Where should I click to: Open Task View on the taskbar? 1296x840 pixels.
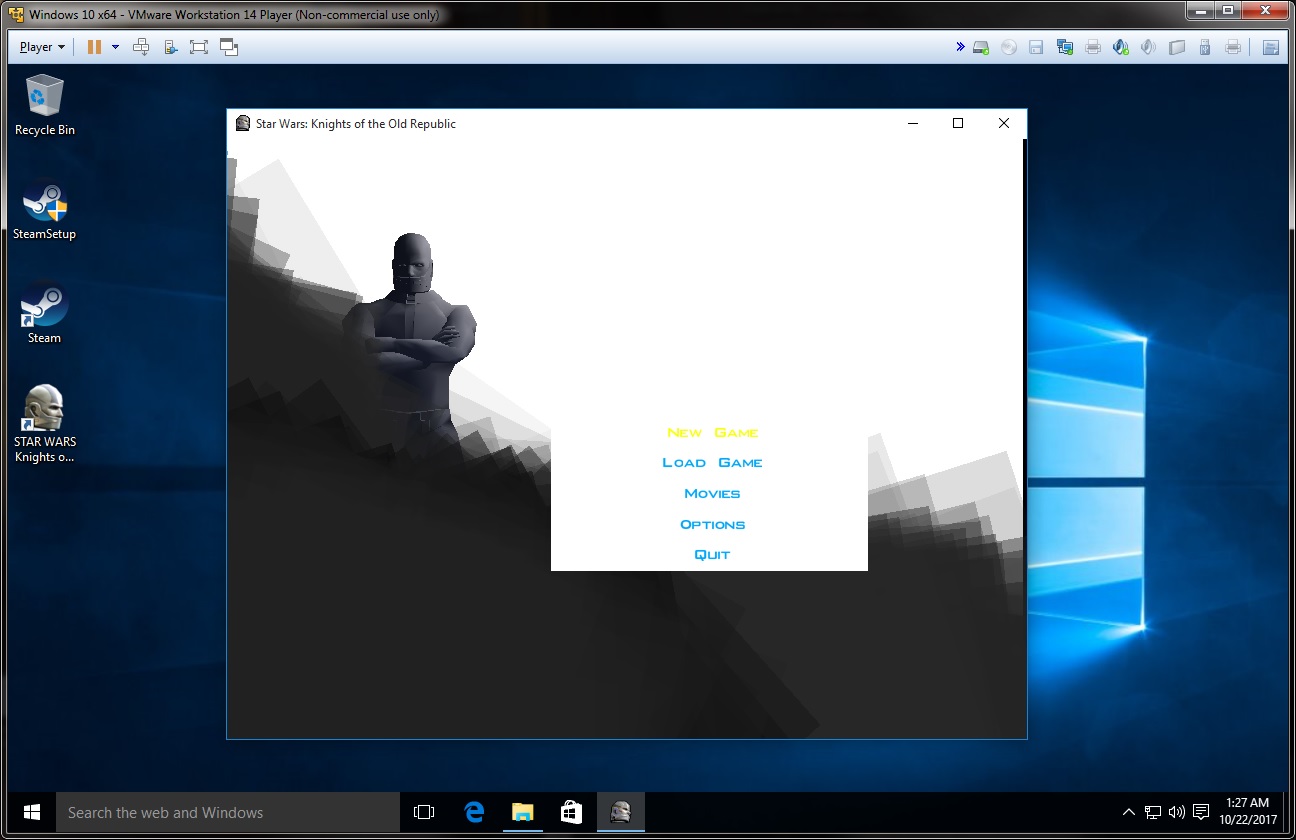(x=424, y=812)
